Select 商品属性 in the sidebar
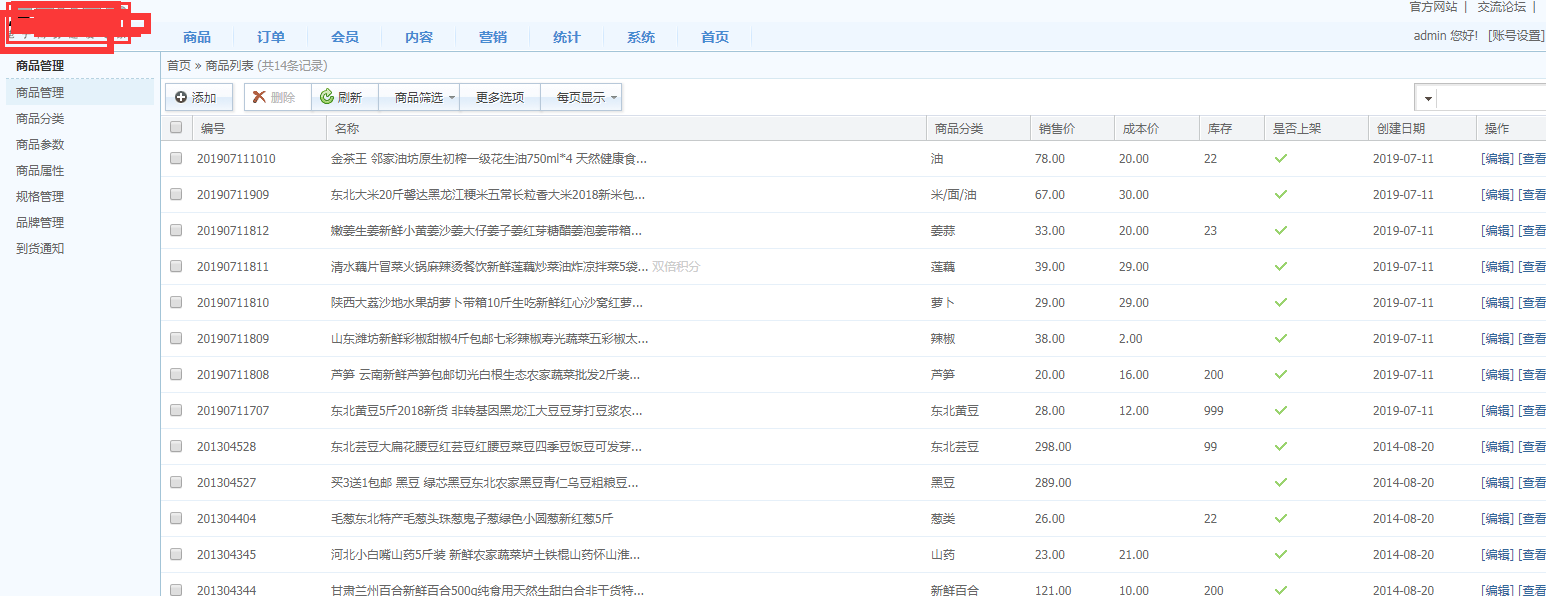 click(x=40, y=170)
